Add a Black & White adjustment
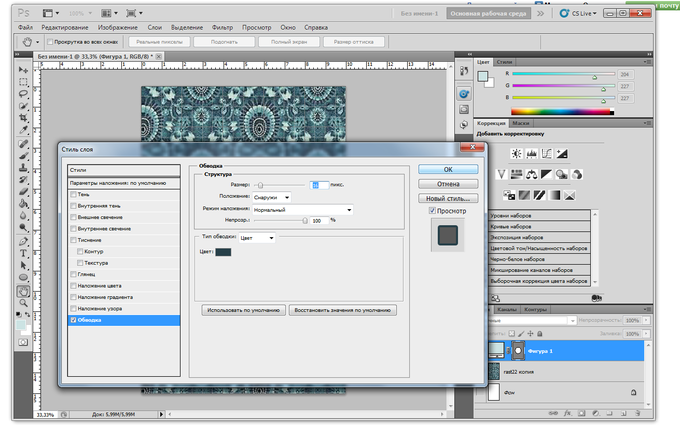Image resolution: width=680 pixels, height=425 pixels. click(546, 174)
